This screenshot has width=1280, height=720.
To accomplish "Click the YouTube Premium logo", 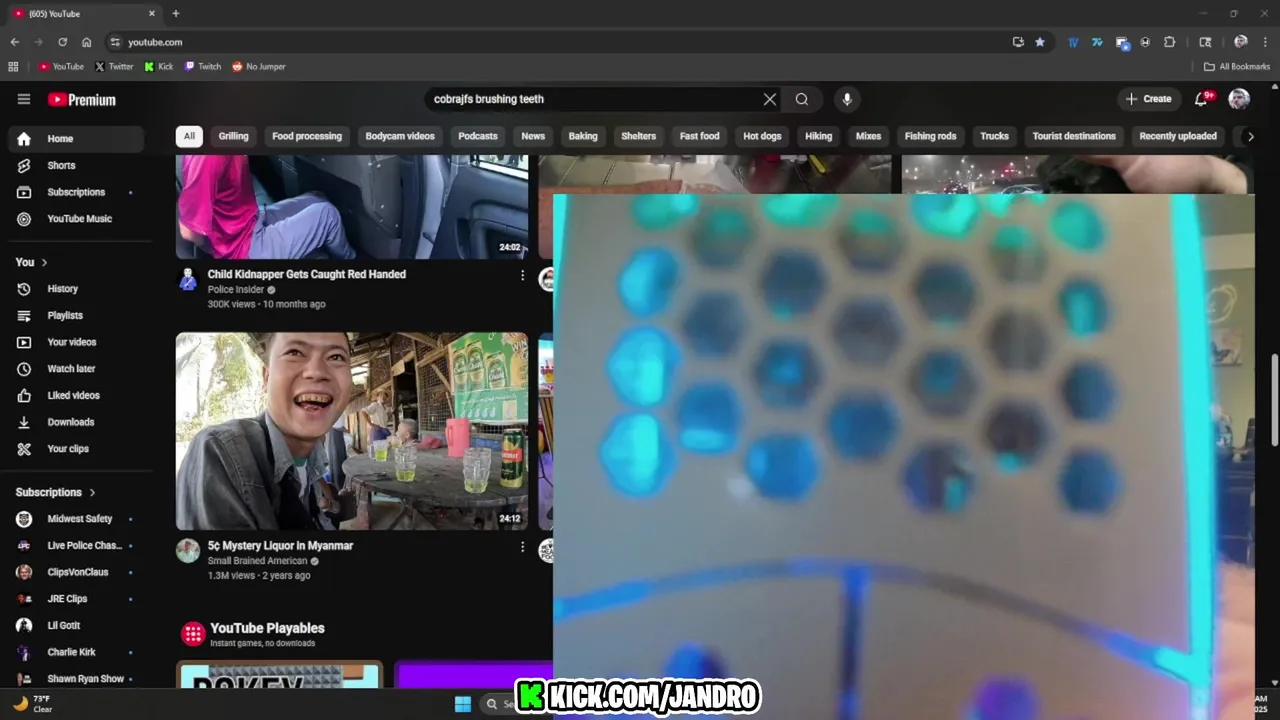I will 82,100.
